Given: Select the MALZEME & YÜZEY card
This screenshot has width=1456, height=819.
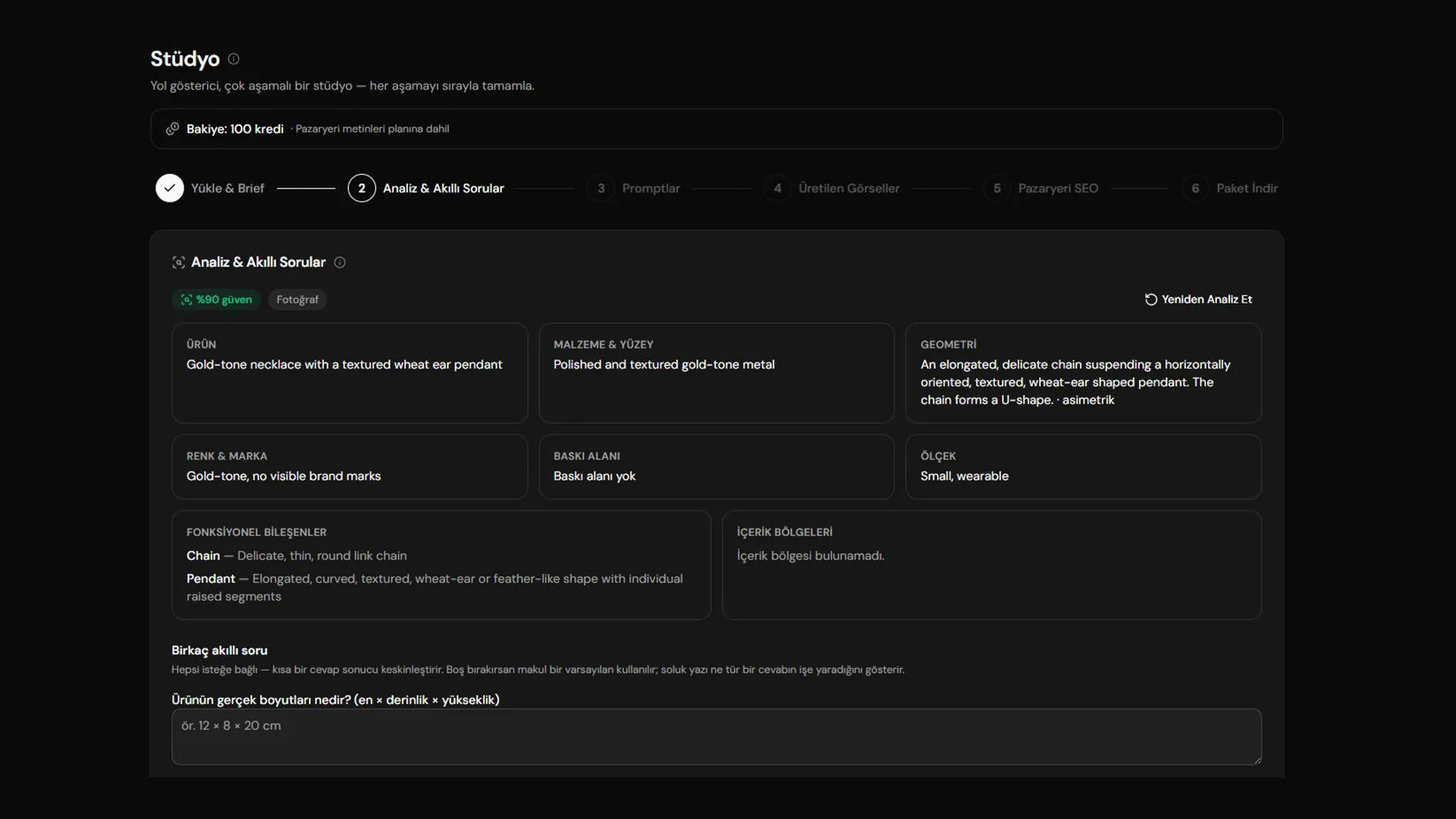Looking at the screenshot, I should pos(717,373).
